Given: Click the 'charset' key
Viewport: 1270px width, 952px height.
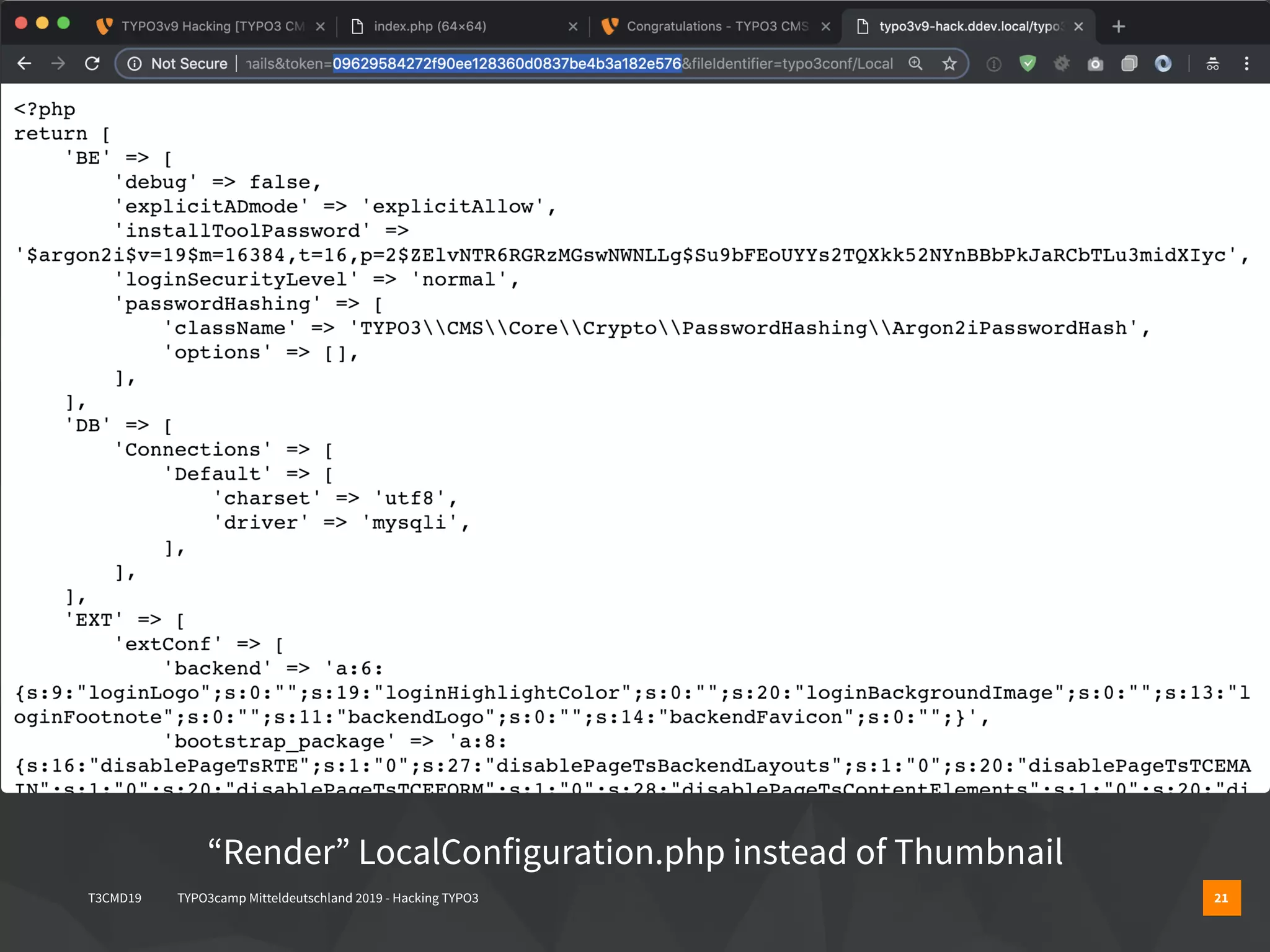Looking at the screenshot, I should pos(267,498).
